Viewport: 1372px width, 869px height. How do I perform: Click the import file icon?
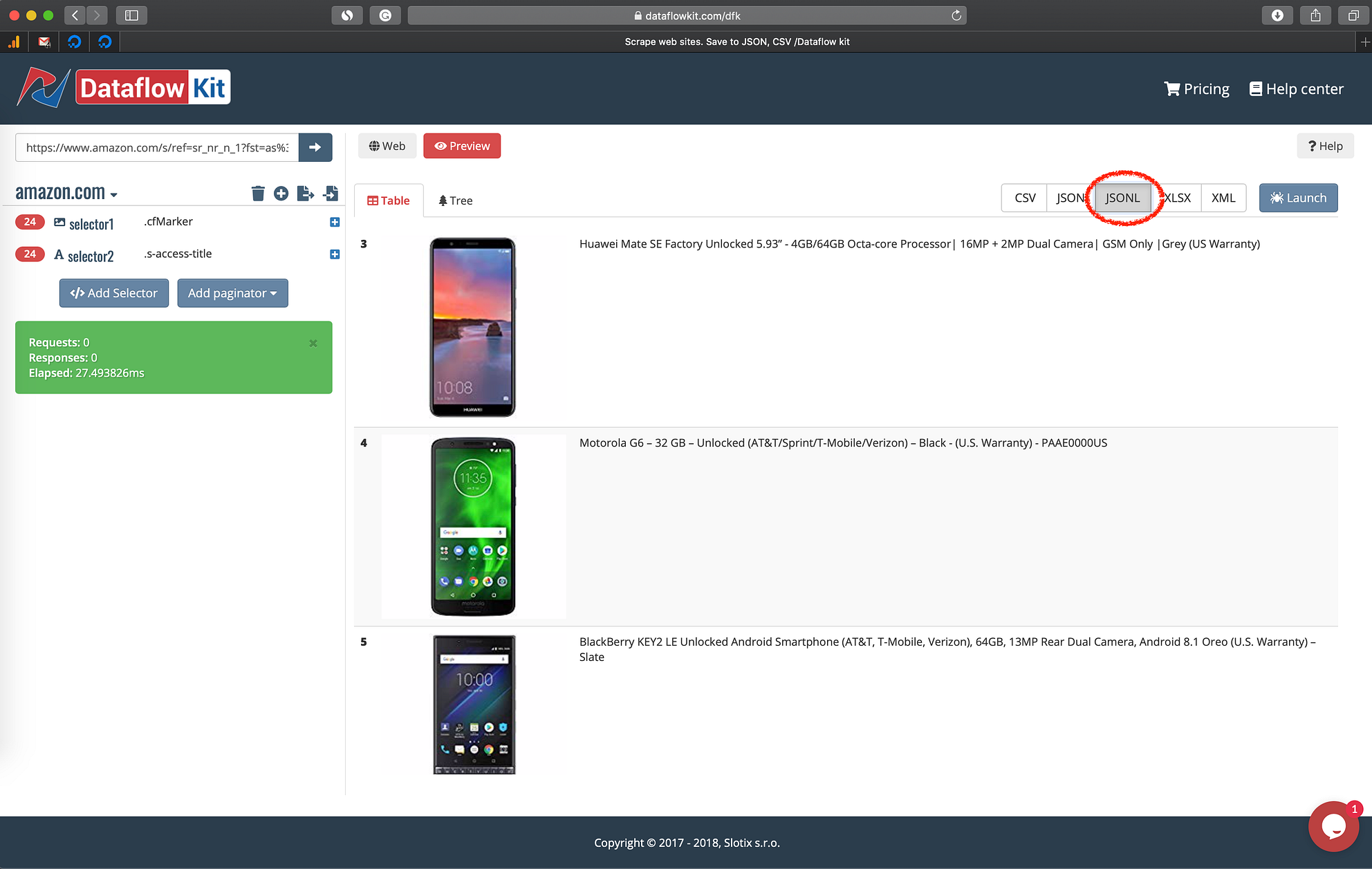pyautogui.click(x=331, y=194)
